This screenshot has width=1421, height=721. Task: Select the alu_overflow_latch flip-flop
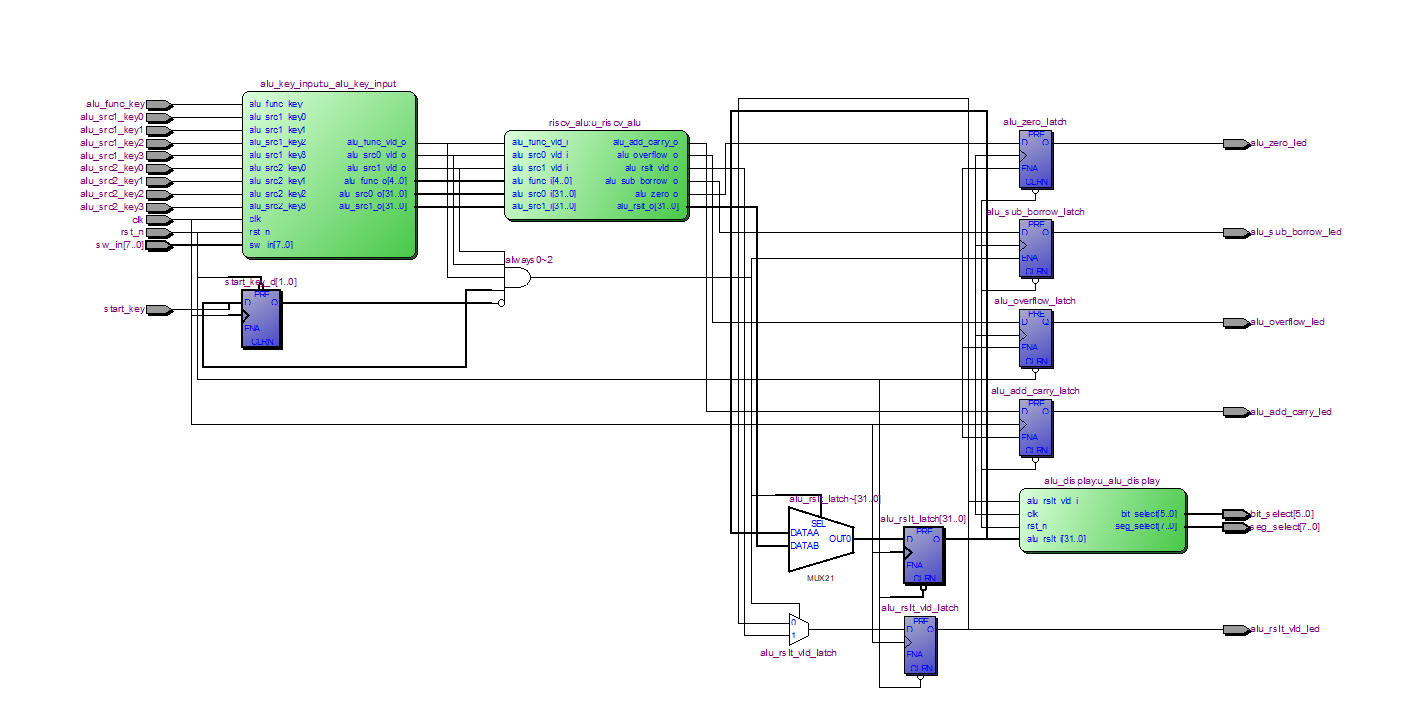1035,338
